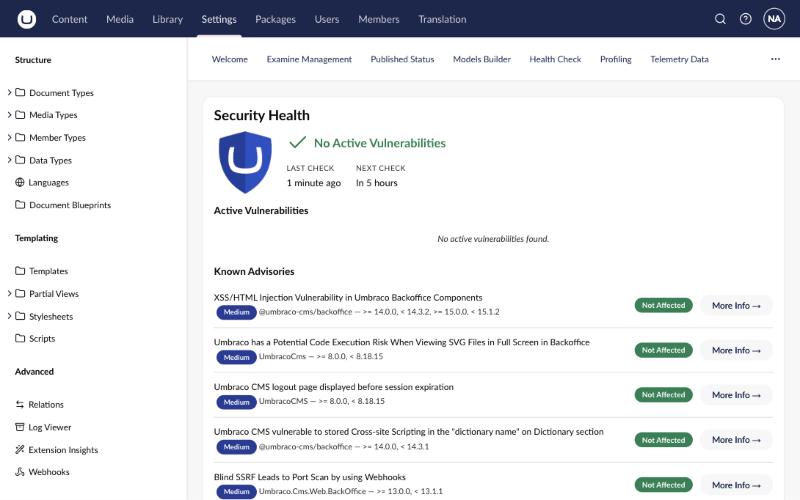Click More Info for XSS/HTML Injection advisory
This screenshot has height=500, width=800.
coord(736,306)
